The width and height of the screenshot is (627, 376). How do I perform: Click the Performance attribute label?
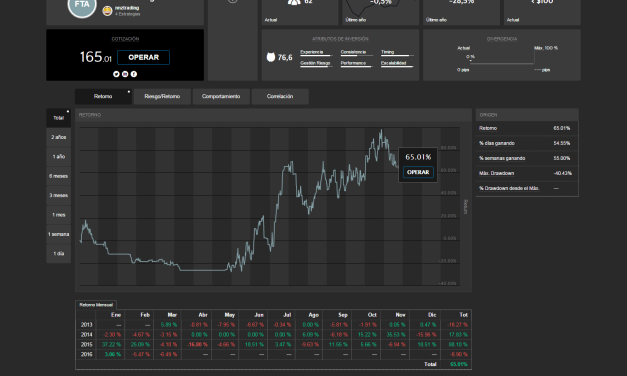(353, 63)
